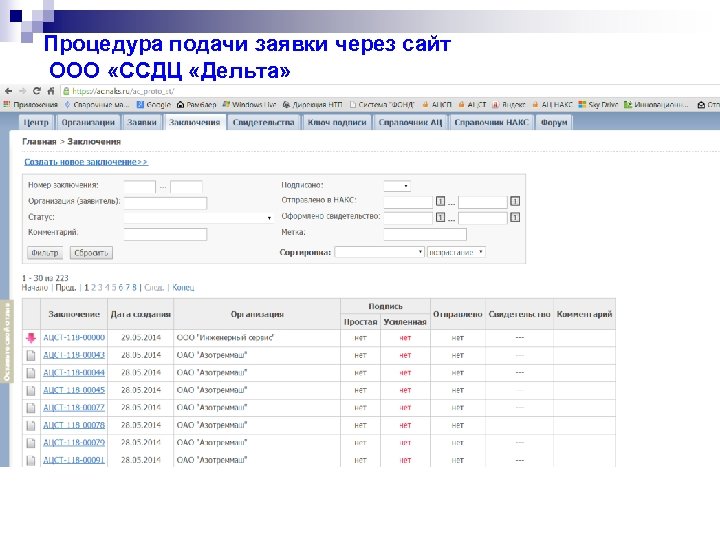Click the Главная breadcrumb link
Viewport: 720px width, 540px height.
point(39,141)
